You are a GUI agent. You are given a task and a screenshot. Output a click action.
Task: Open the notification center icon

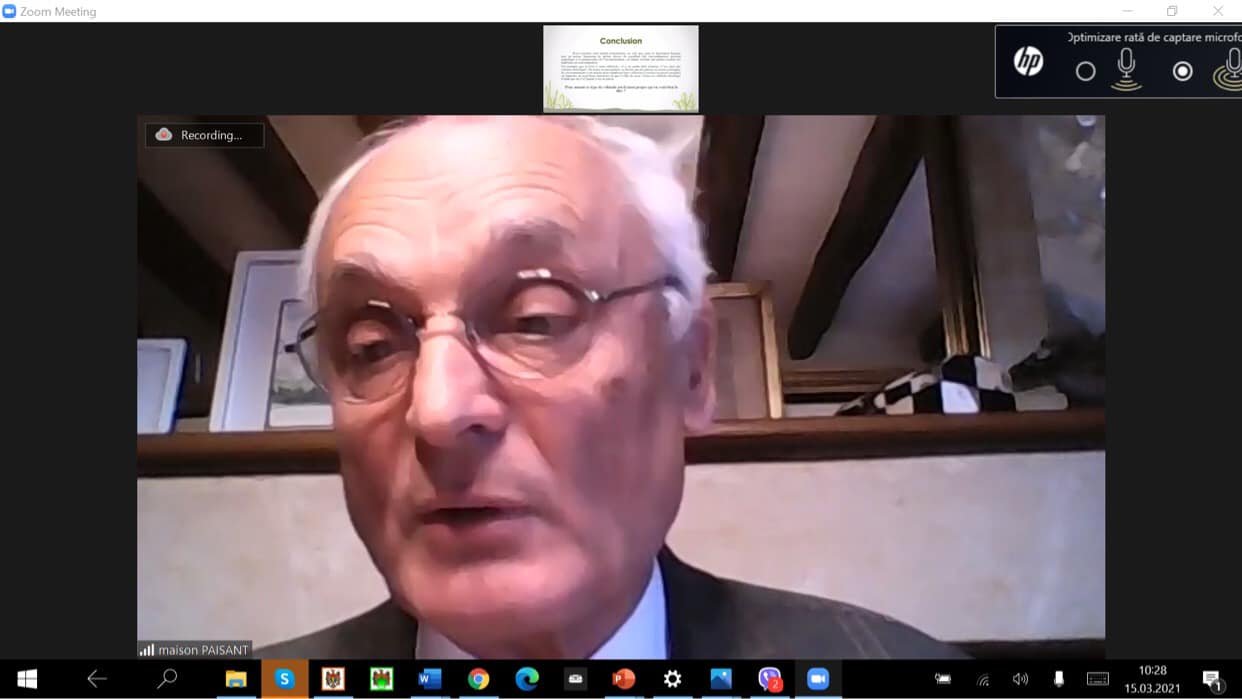1212,680
